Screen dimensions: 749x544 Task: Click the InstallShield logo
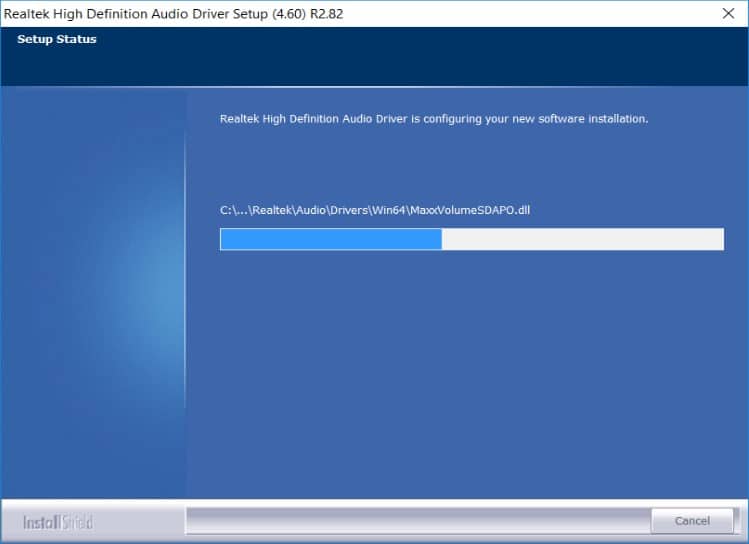pos(56,522)
